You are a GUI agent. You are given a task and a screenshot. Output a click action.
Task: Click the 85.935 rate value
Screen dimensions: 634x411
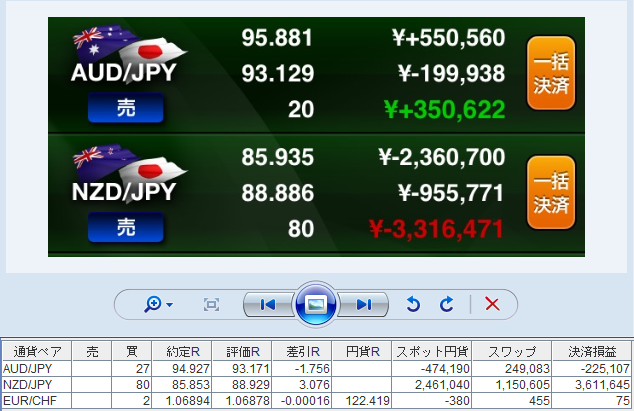pyautogui.click(x=278, y=157)
